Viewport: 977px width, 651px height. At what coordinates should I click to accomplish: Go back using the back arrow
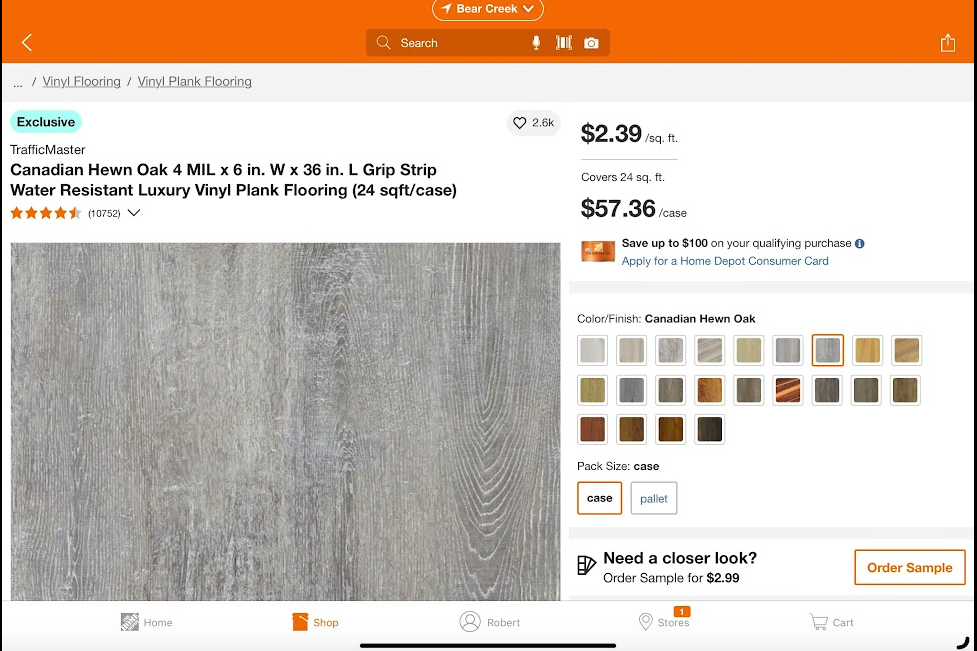(x=27, y=42)
